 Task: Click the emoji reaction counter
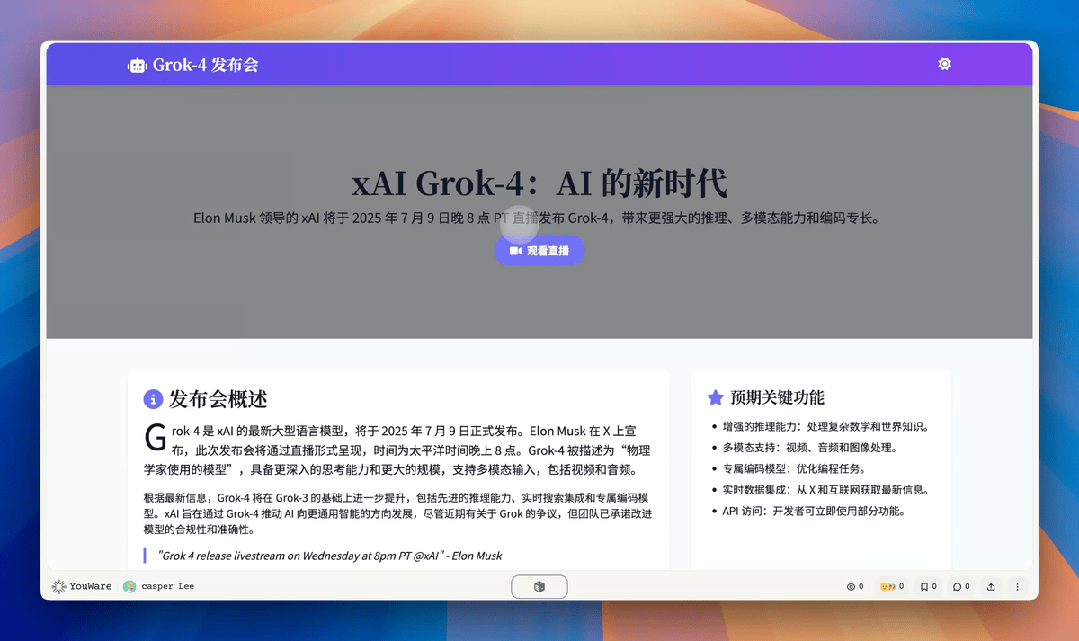point(892,587)
